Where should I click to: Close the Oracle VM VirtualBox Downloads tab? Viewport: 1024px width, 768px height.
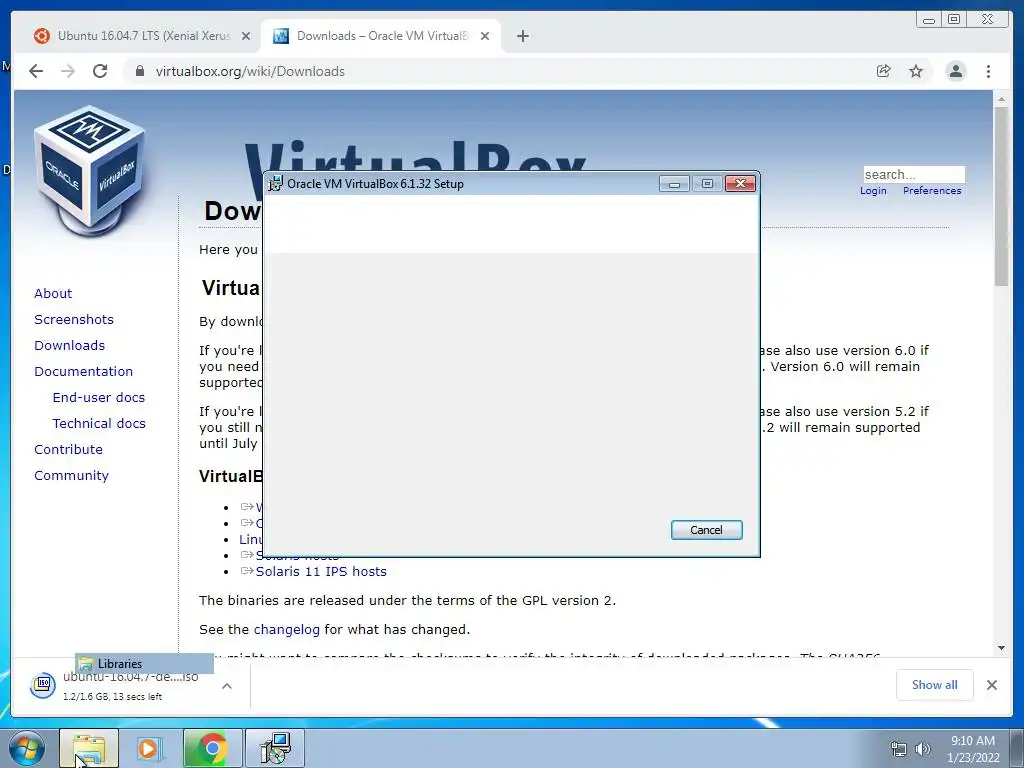pos(485,36)
